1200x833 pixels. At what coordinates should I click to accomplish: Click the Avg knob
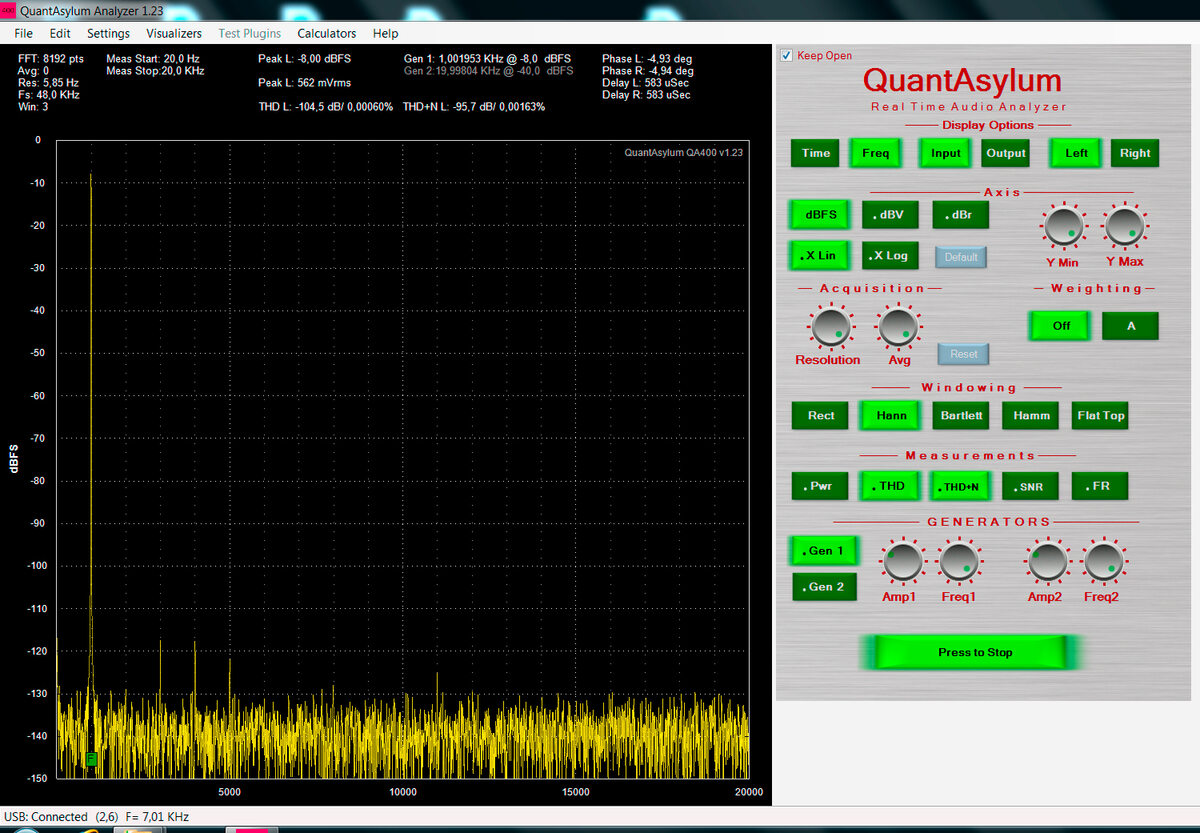click(899, 325)
